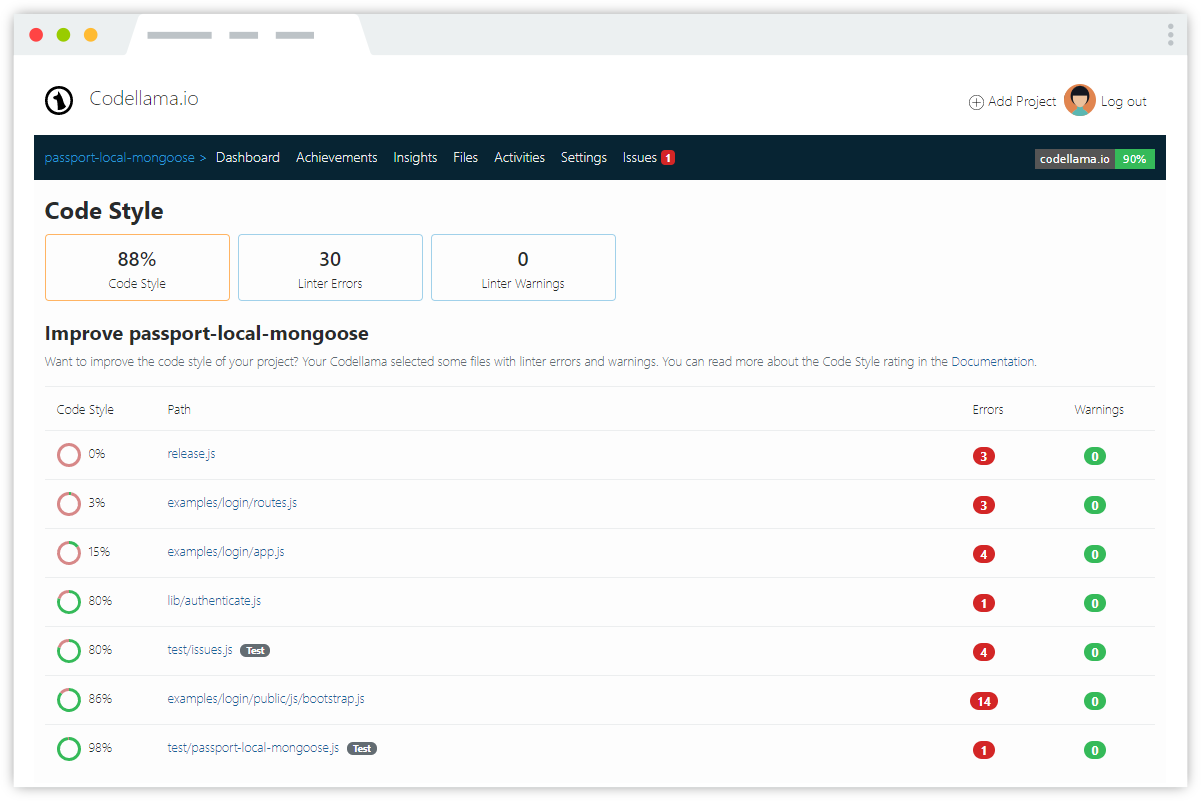Click warnings badge 0 for lib/authenticate.js
Image resolution: width=1201 pixels, height=801 pixels.
point(1095,603)
